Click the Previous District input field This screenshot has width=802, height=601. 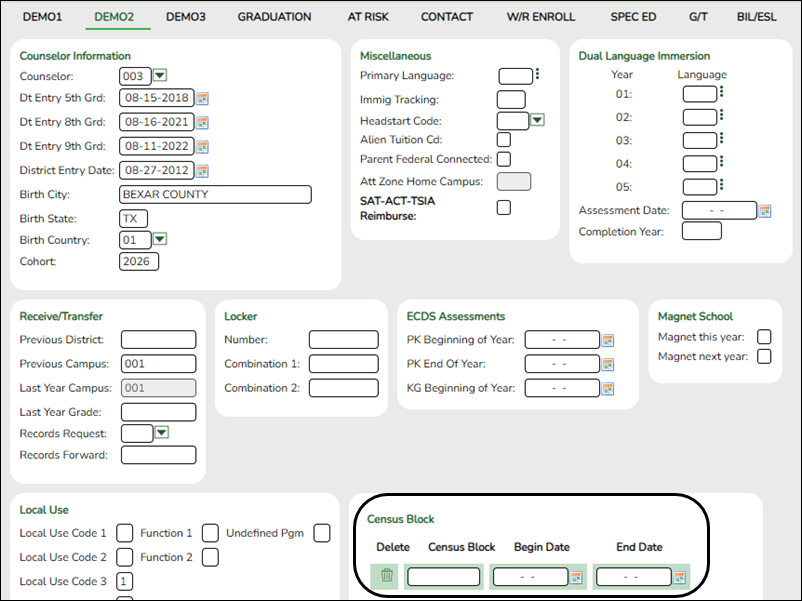(x=158, y=340)
